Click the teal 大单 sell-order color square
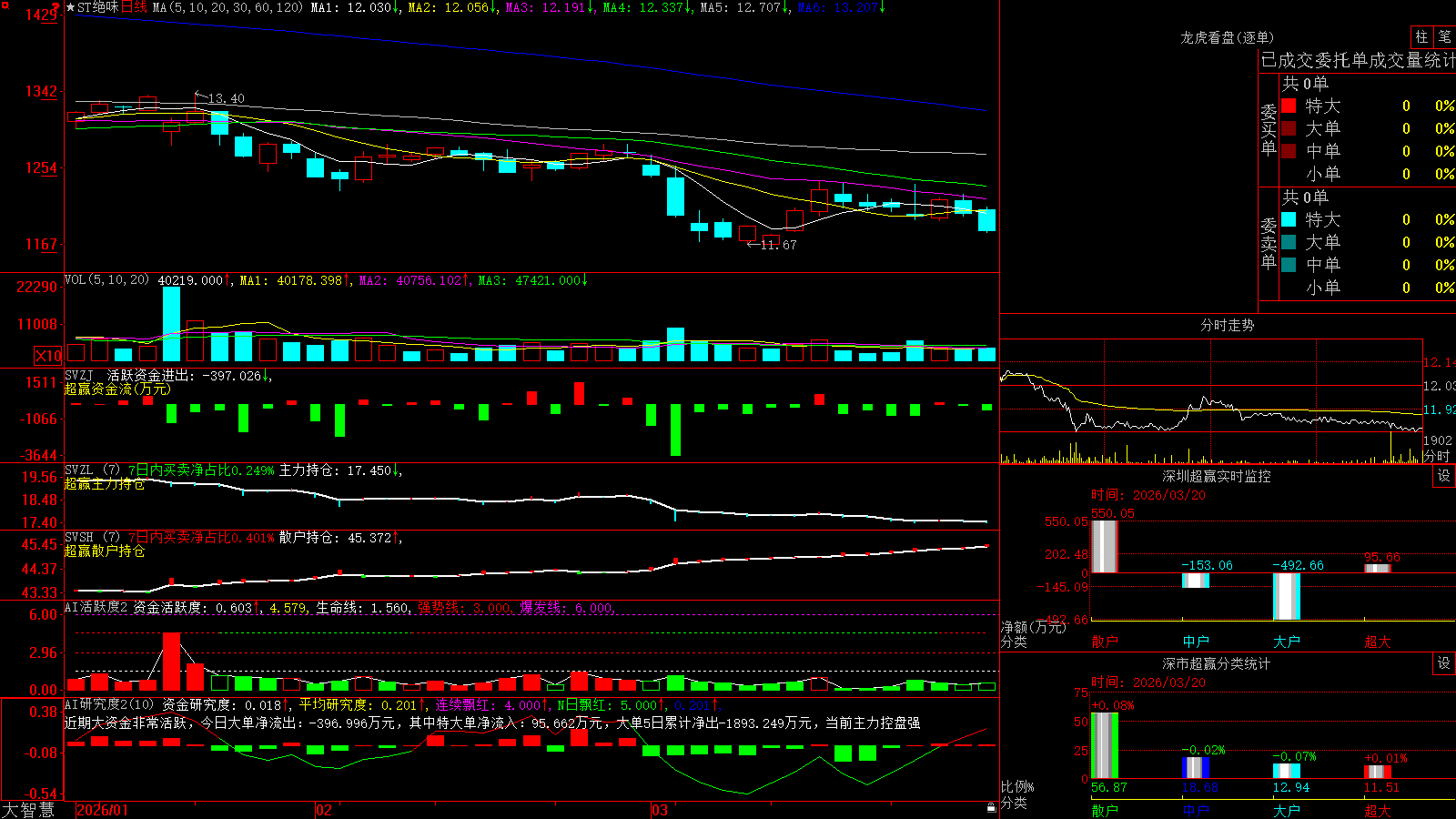 (1289, 242)
